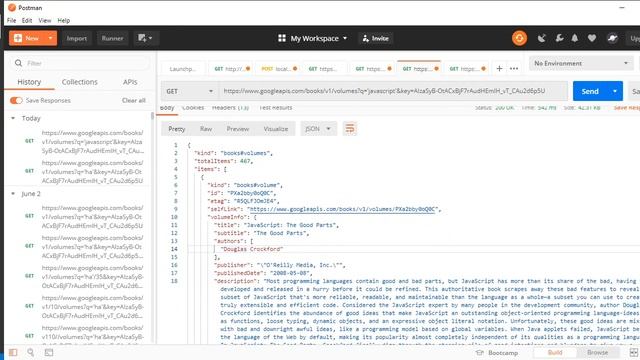Viewport: 640px width, 360px height.
Task: Open the New button dropdown arrow
Action: tap(50, 38)
